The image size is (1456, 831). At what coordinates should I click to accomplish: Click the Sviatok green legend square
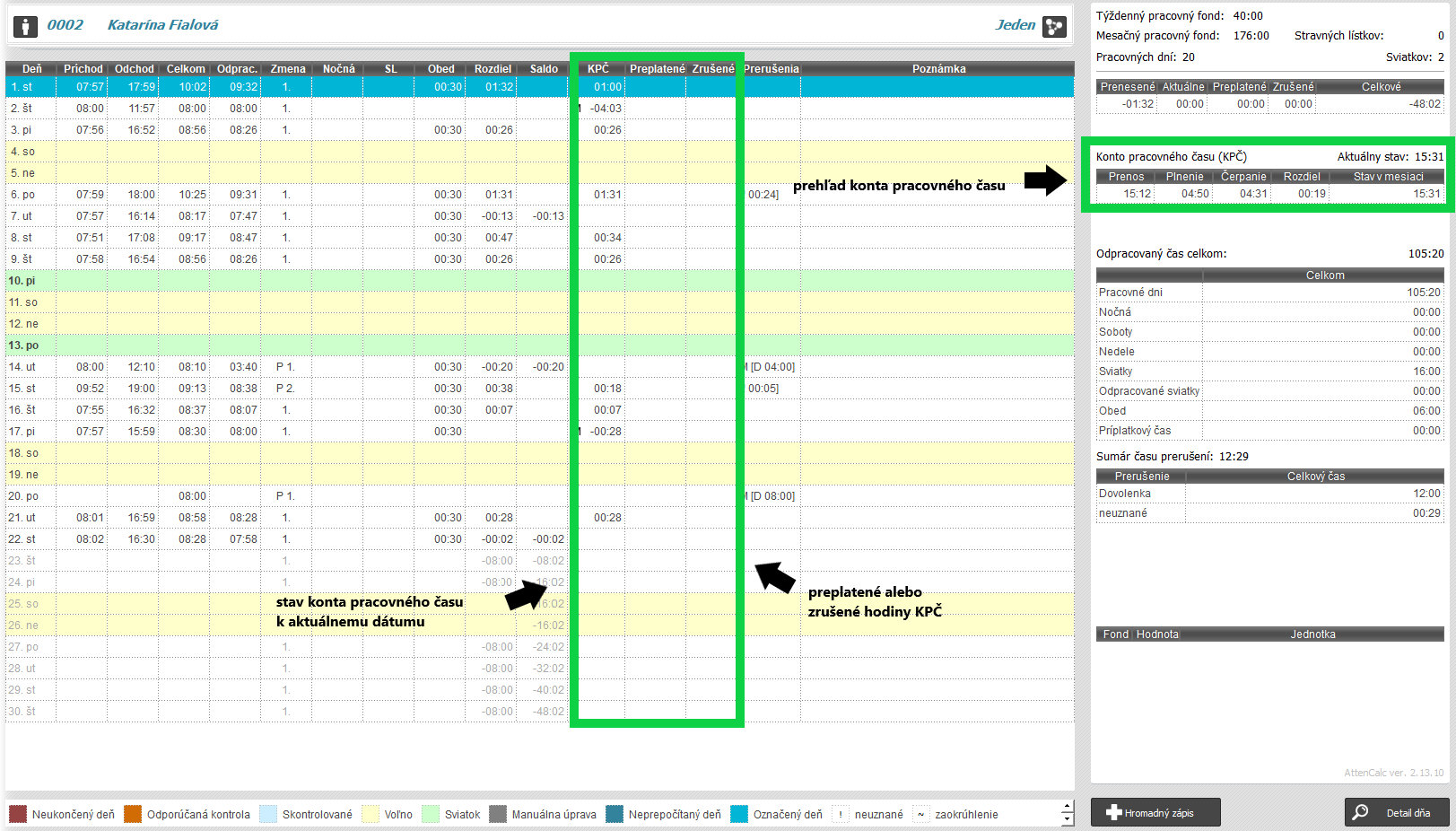431,814
